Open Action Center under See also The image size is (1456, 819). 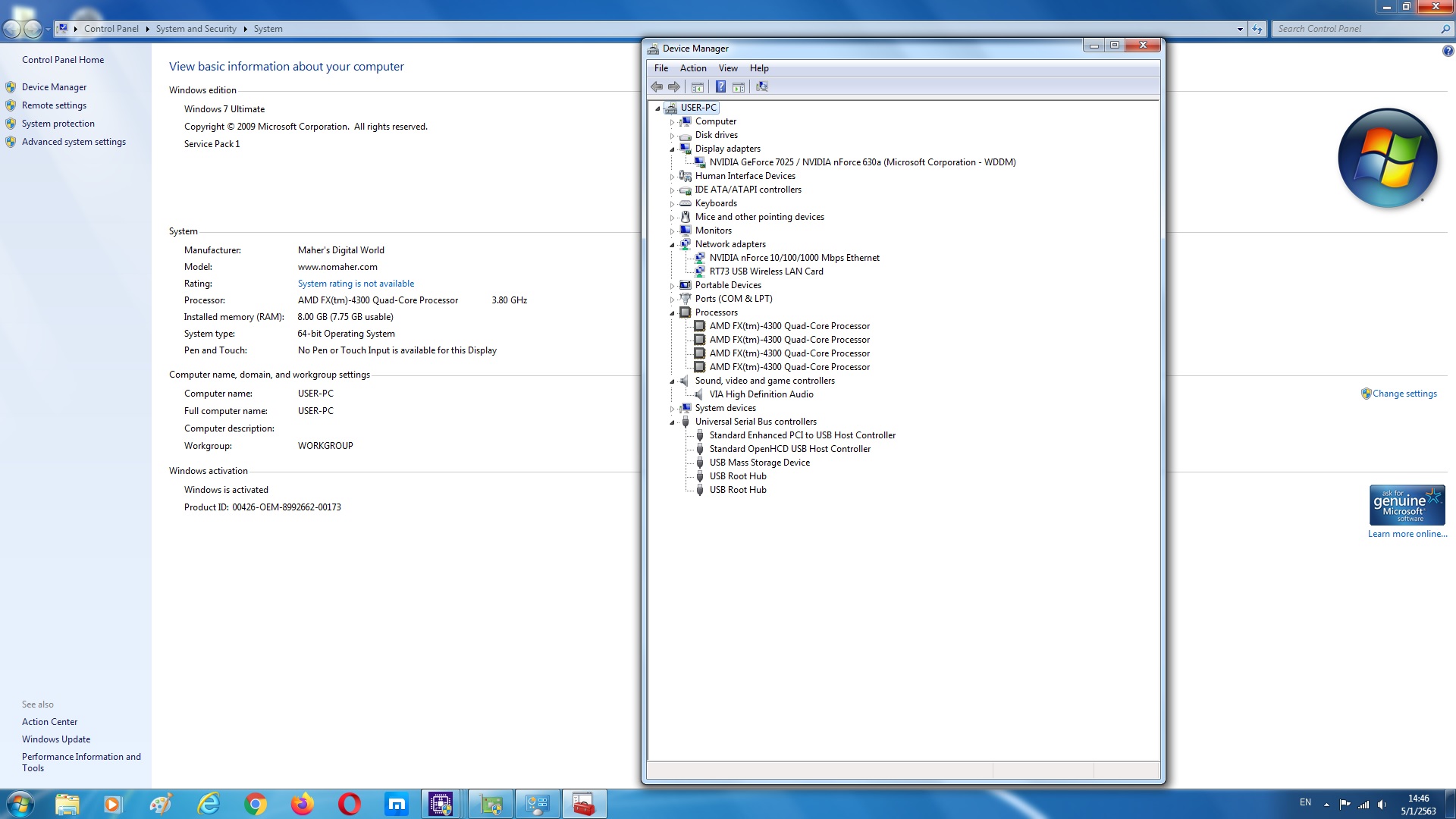coord(49,722)
